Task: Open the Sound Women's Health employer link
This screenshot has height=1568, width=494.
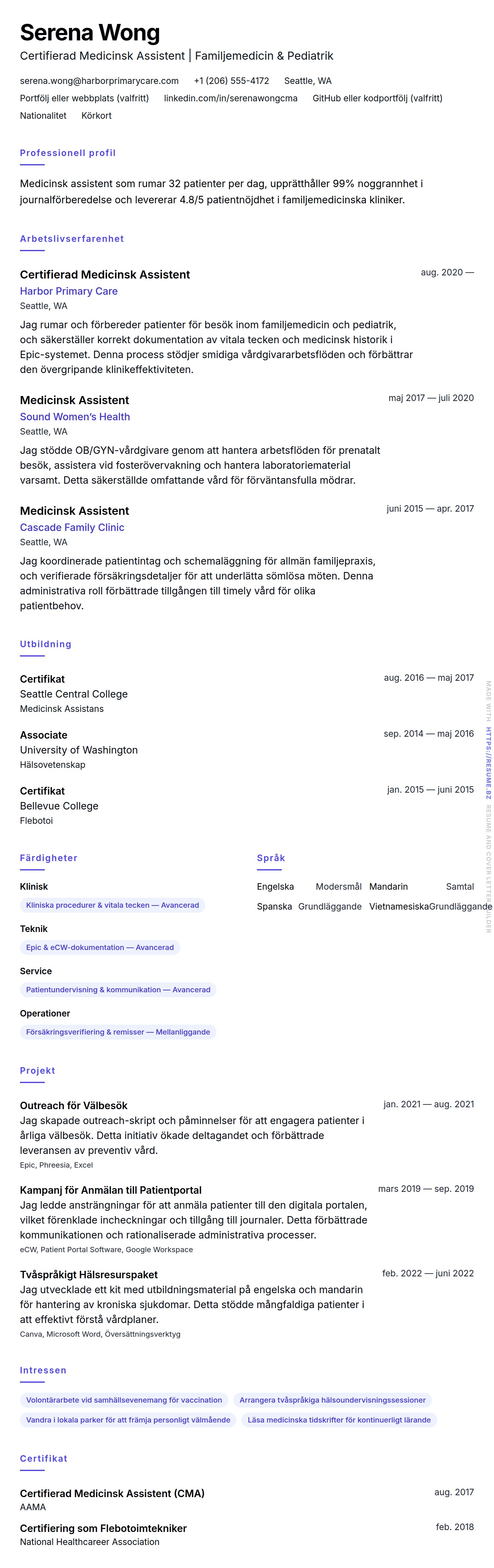Action: pyautogui.click(x=75, y=416)
